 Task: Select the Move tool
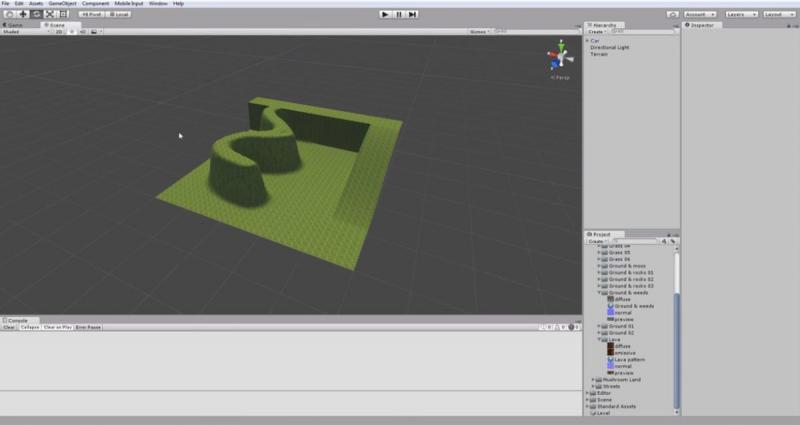[x=22, y=14]
